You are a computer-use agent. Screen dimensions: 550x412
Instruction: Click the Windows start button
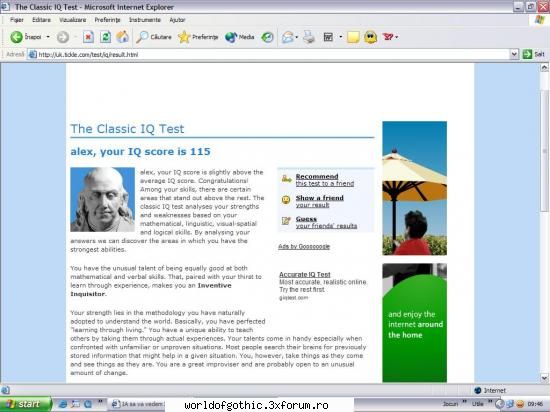(x=26, y=404)
